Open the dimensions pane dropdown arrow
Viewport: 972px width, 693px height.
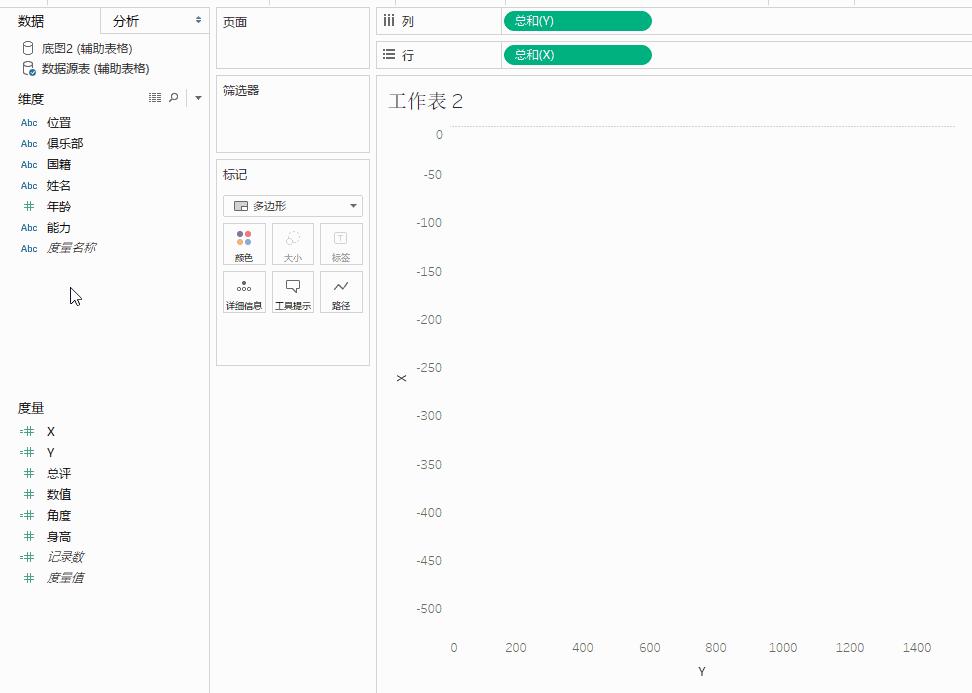pyautogui.click(x=198, y=98)
